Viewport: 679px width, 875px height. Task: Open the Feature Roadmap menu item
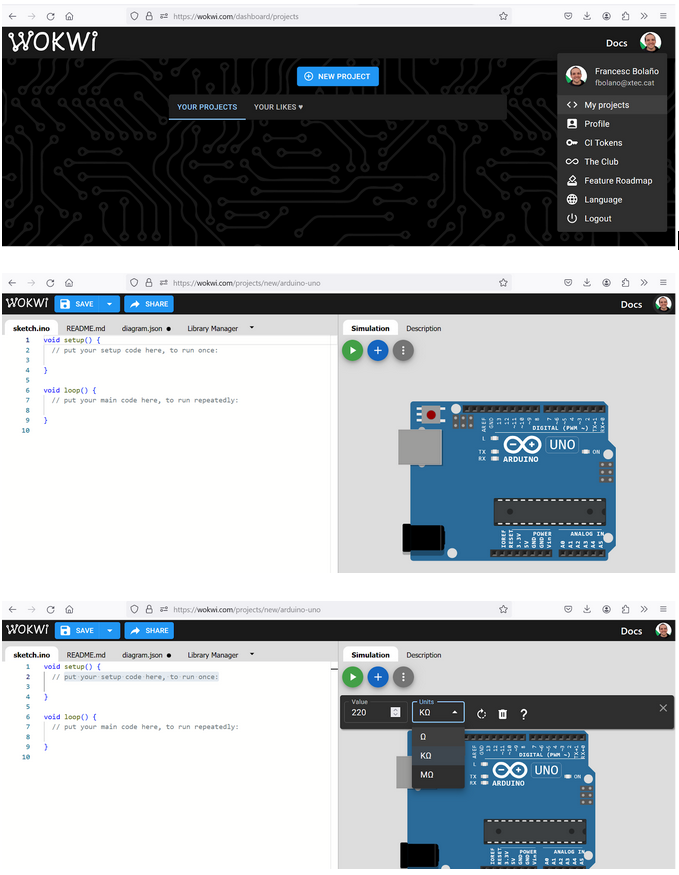point(617,181)
